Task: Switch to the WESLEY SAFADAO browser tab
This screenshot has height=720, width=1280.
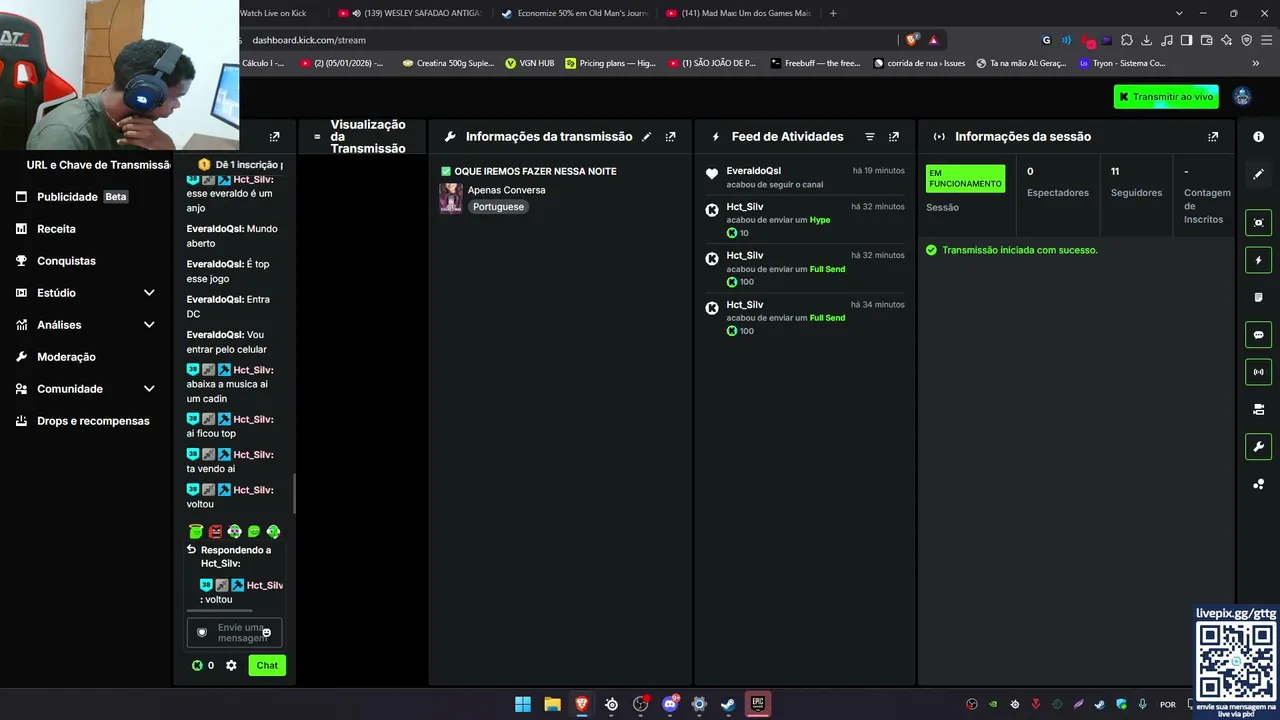Action: [x=410, y=13]
